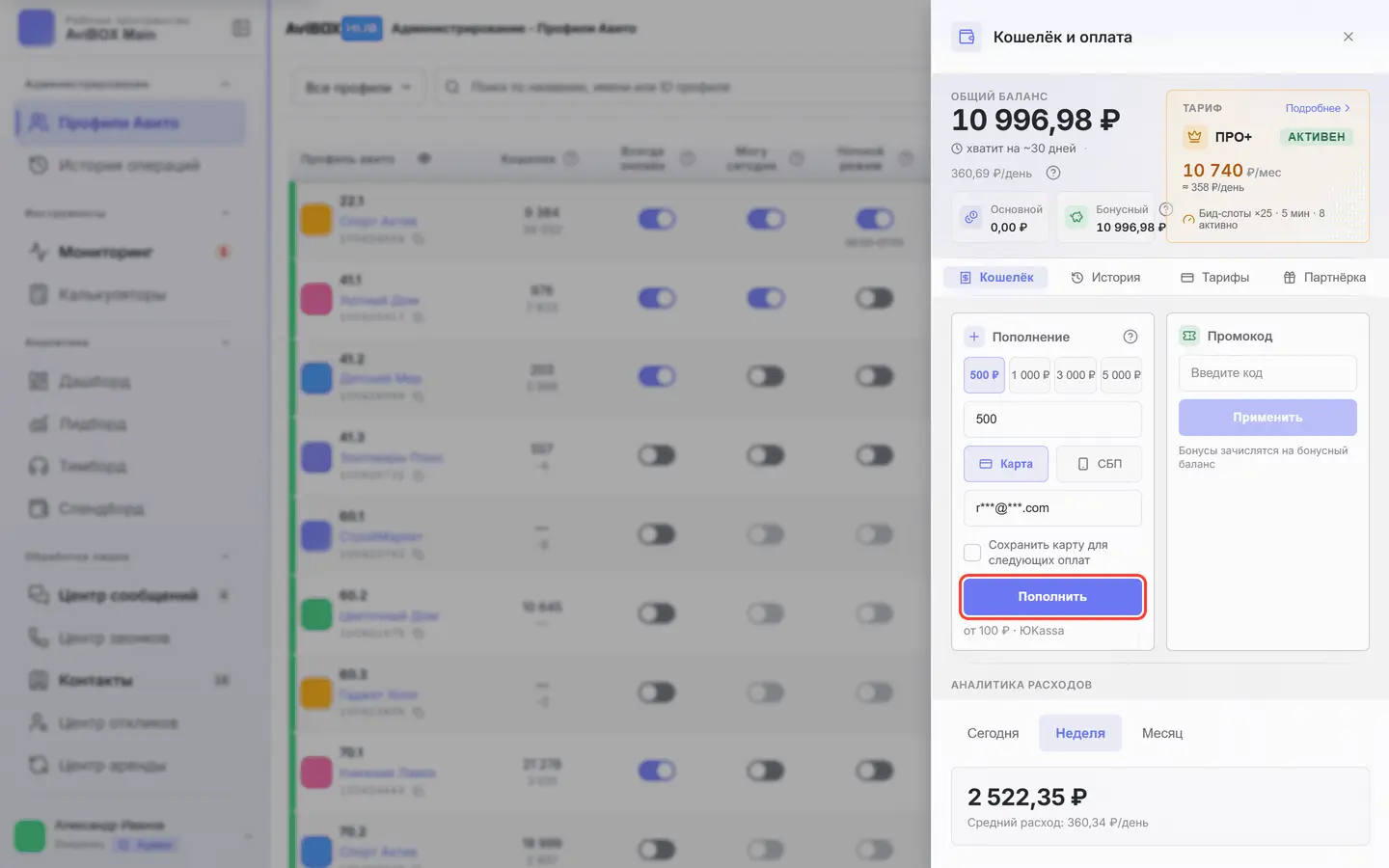
Task: Click the help icon beside Кошелек column header
Action: (571, 158)
